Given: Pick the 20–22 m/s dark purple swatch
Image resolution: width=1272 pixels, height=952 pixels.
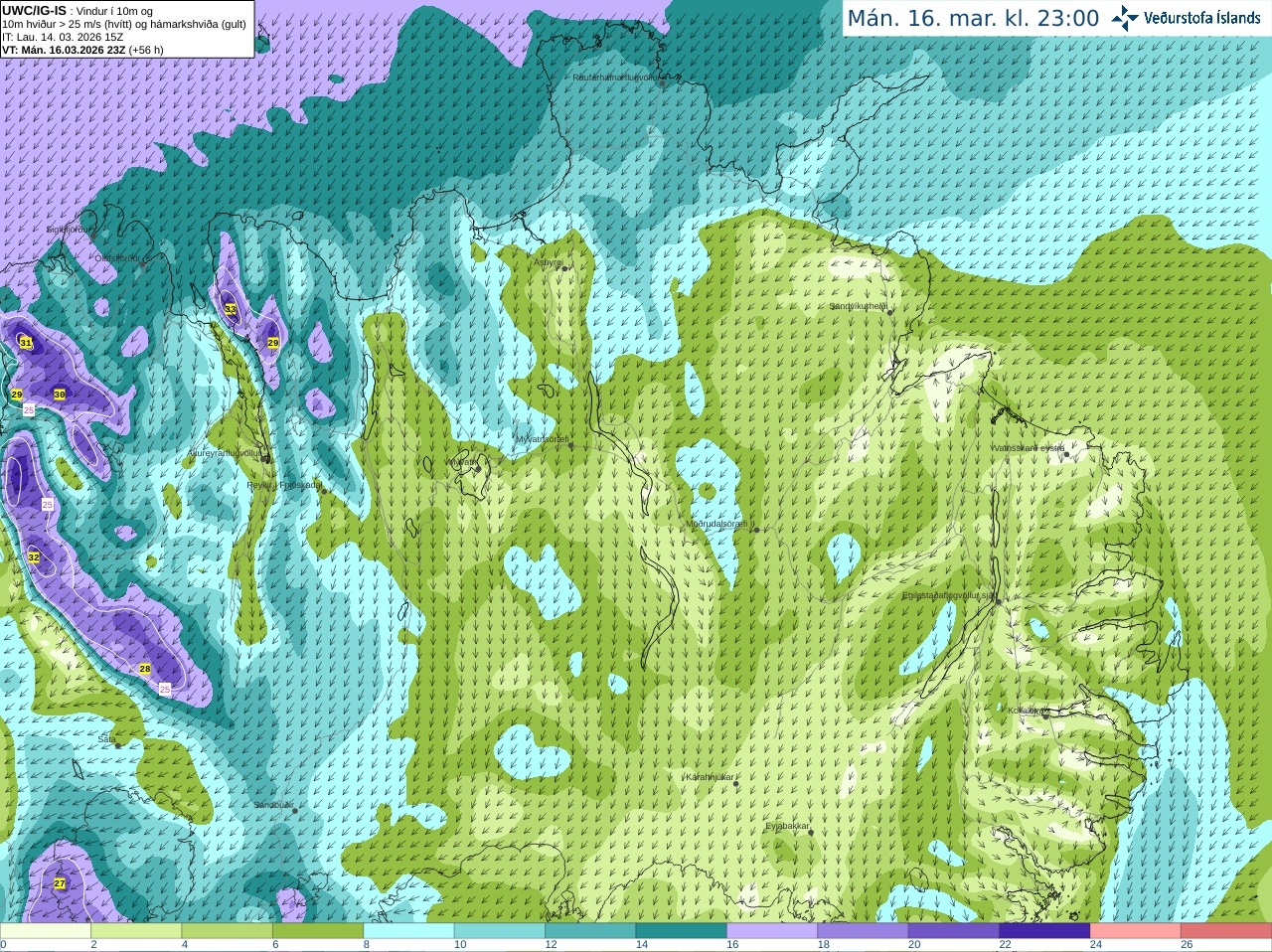Looking at the screenshot, I should click(x=954, y=931).
